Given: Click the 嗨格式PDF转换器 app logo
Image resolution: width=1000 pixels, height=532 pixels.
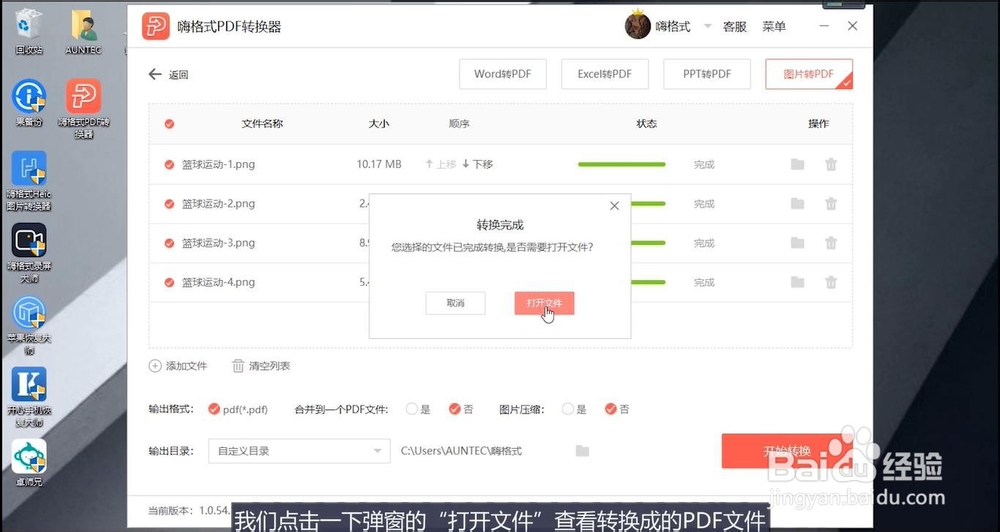Looking at the screenshot, I should pyautogui.click(x=156, y=26).
